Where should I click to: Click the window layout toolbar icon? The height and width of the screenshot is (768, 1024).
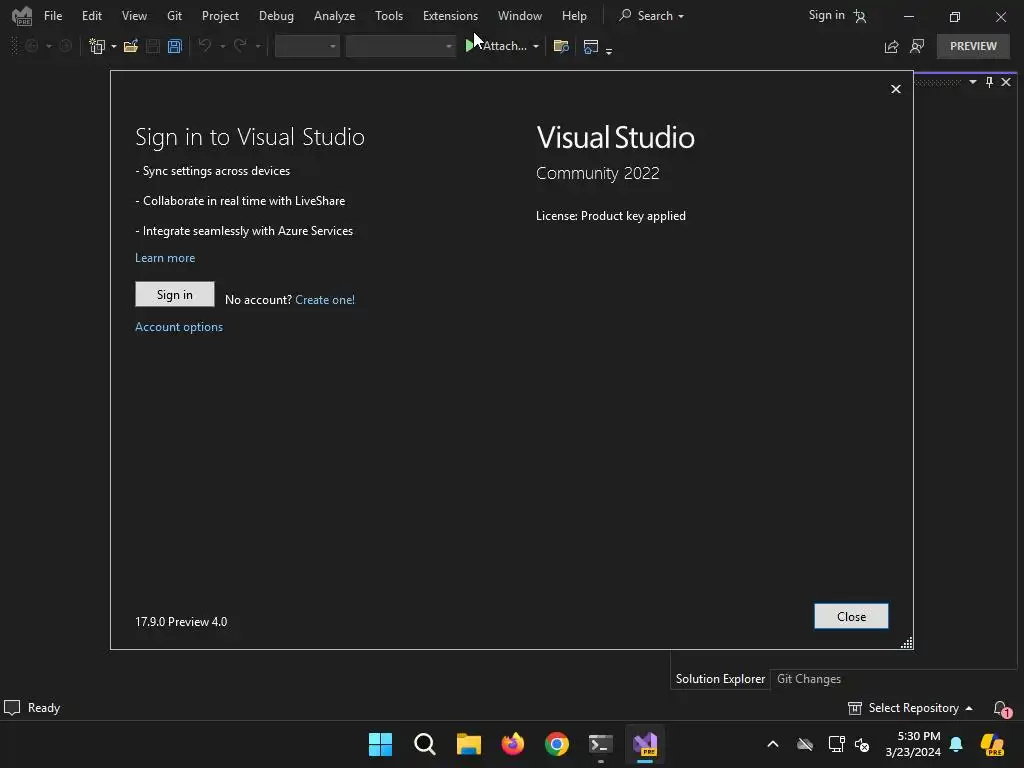point(591,46)
